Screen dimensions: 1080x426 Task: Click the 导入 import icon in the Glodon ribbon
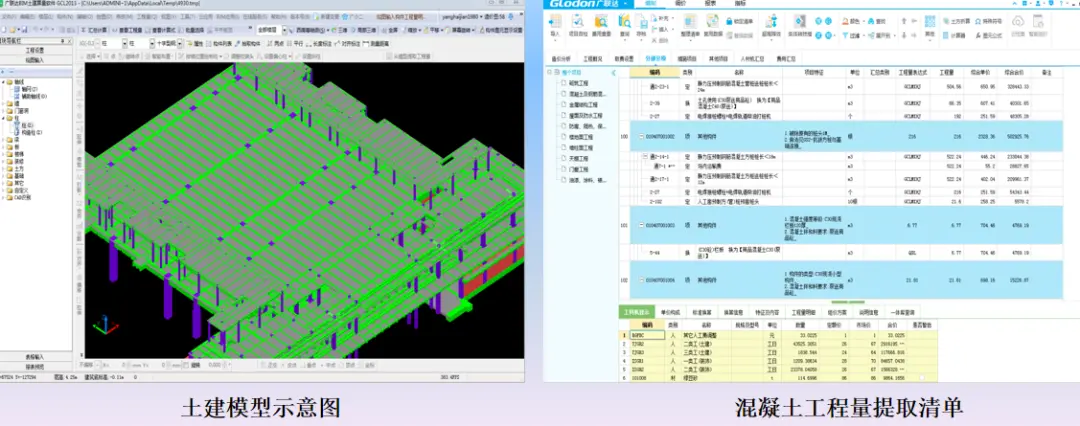(555, 22)
